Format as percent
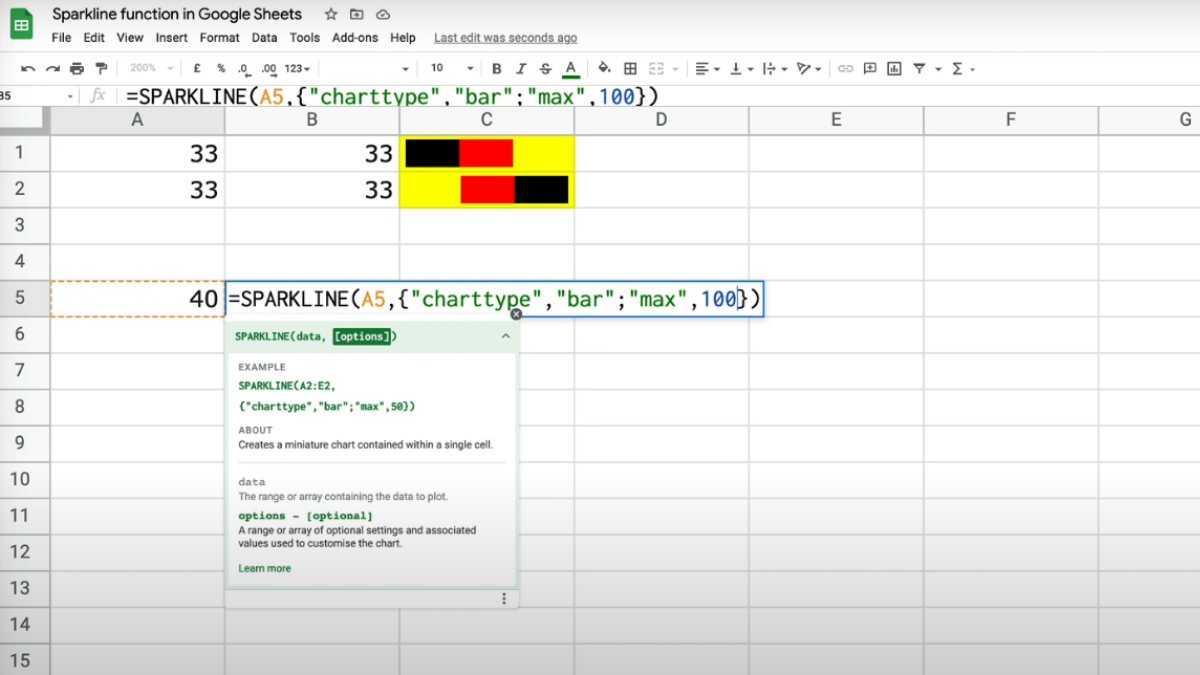This screenshot has height=675, width=1200. (221, 69)
